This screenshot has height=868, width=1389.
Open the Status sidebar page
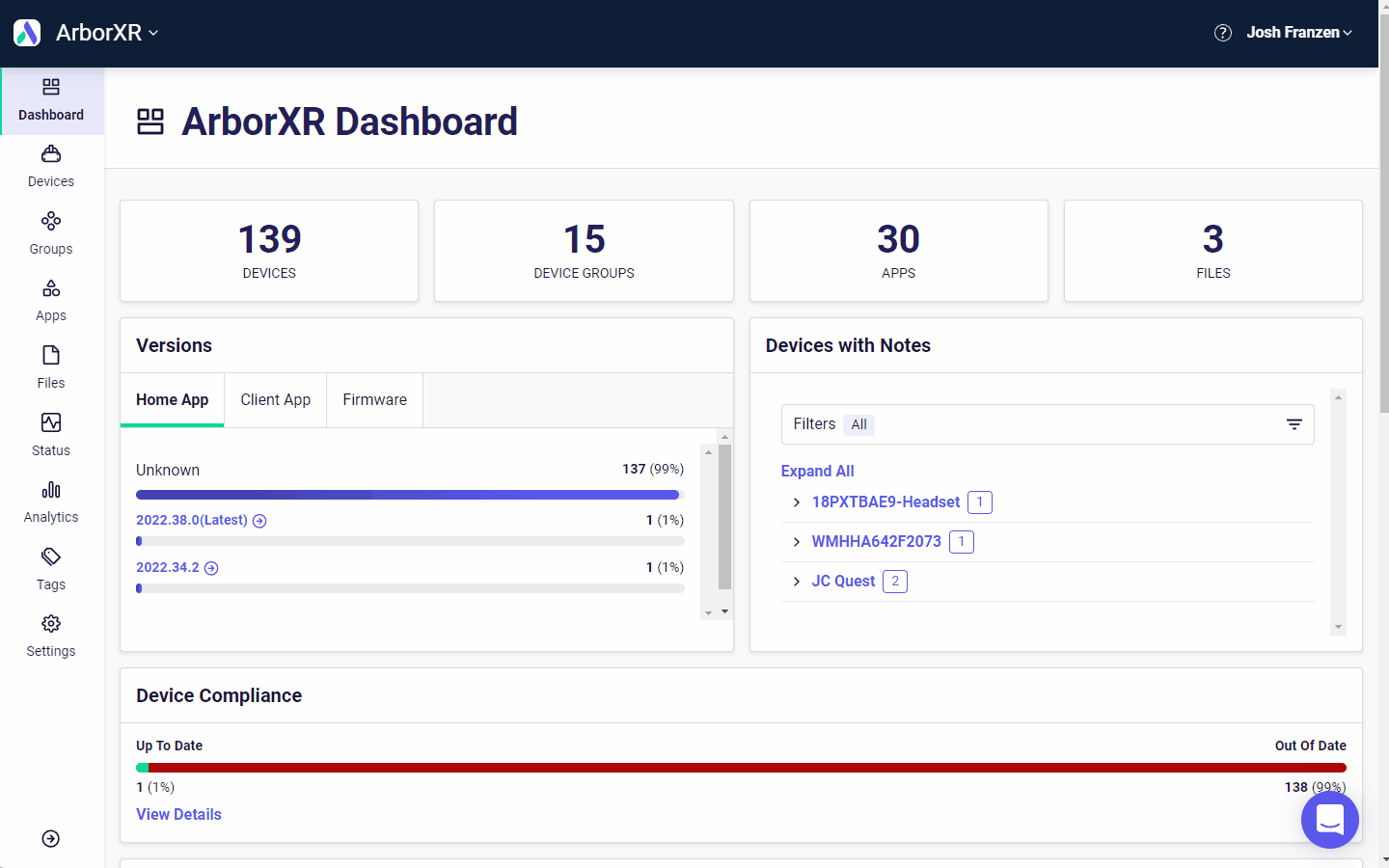51,436
